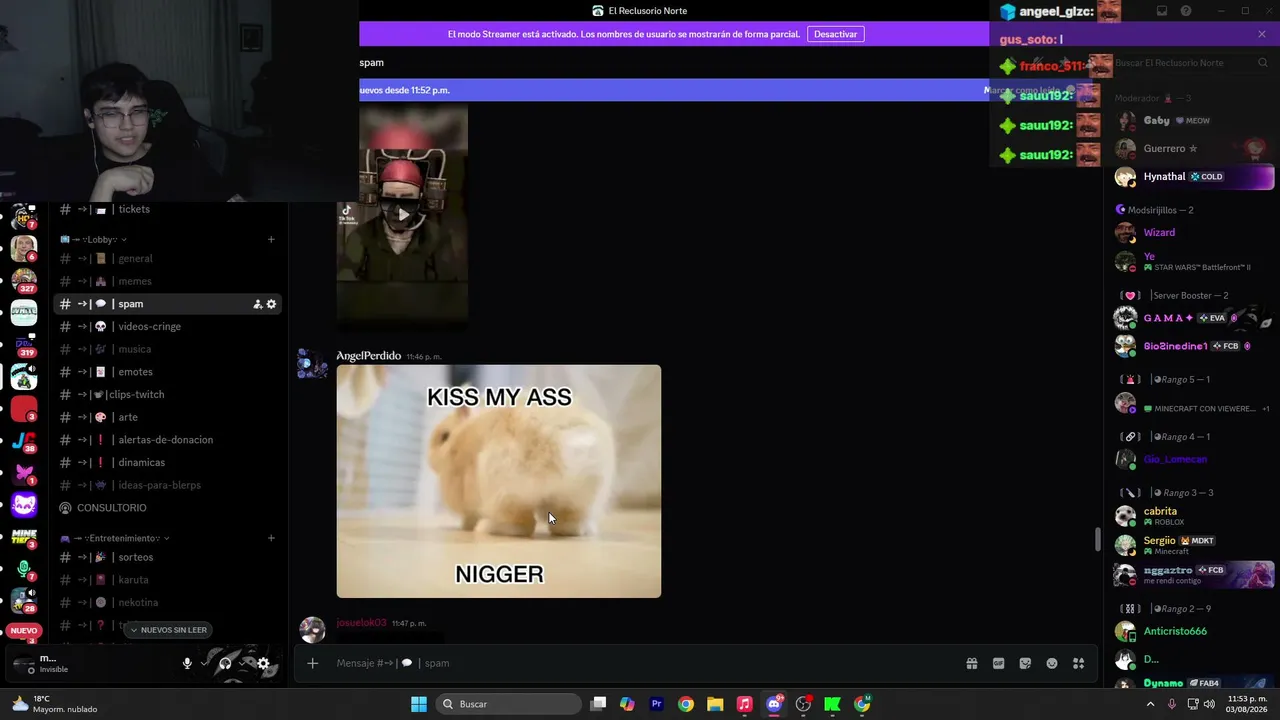Open audio output options arrow
Screen dimensions: 1280x720
click(x=242, y=663)
